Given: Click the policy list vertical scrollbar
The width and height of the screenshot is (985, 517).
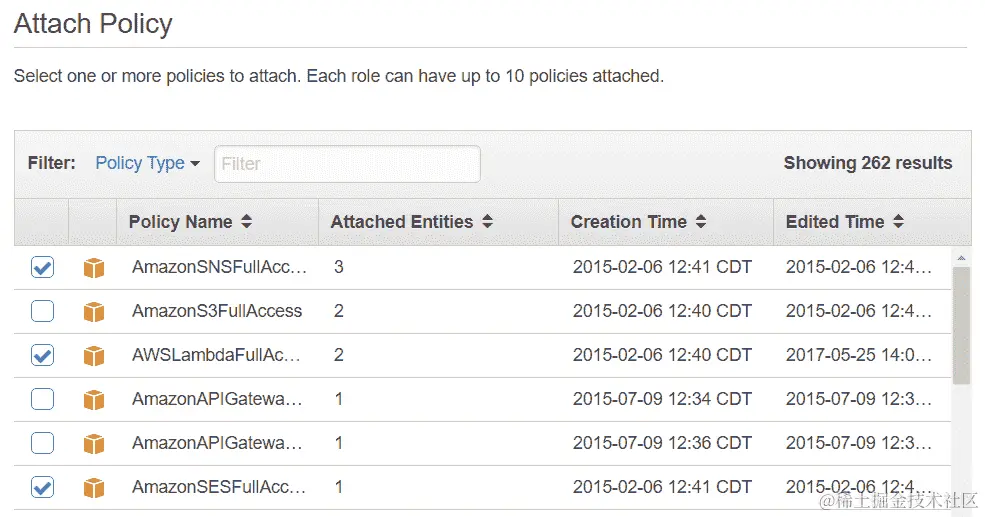Looking at the screenshot, I should click(x=961, y=326).
